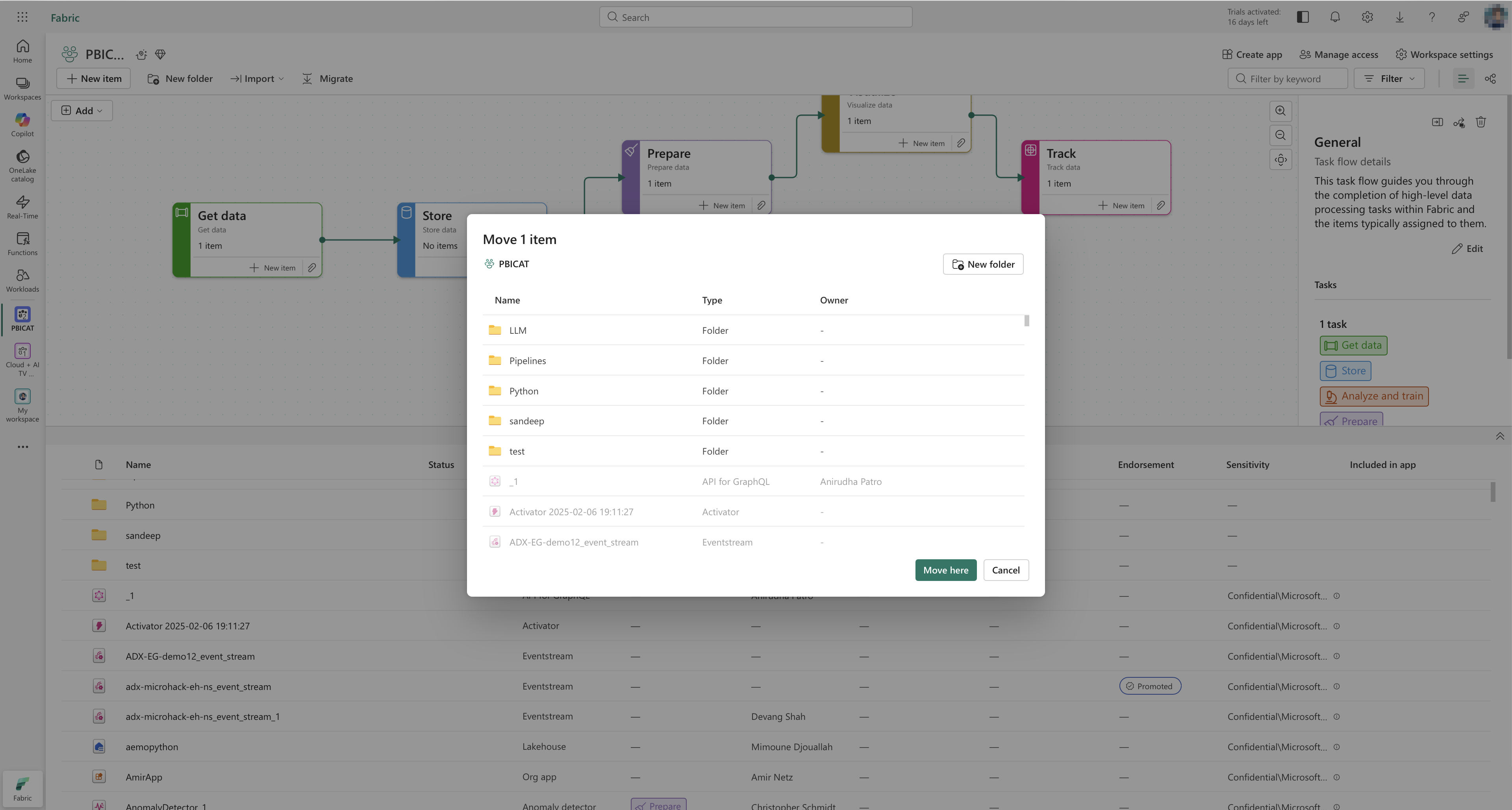1512x810 pixels.
Task: Open the downloads icon in top bar
Action: point(1399,17)
